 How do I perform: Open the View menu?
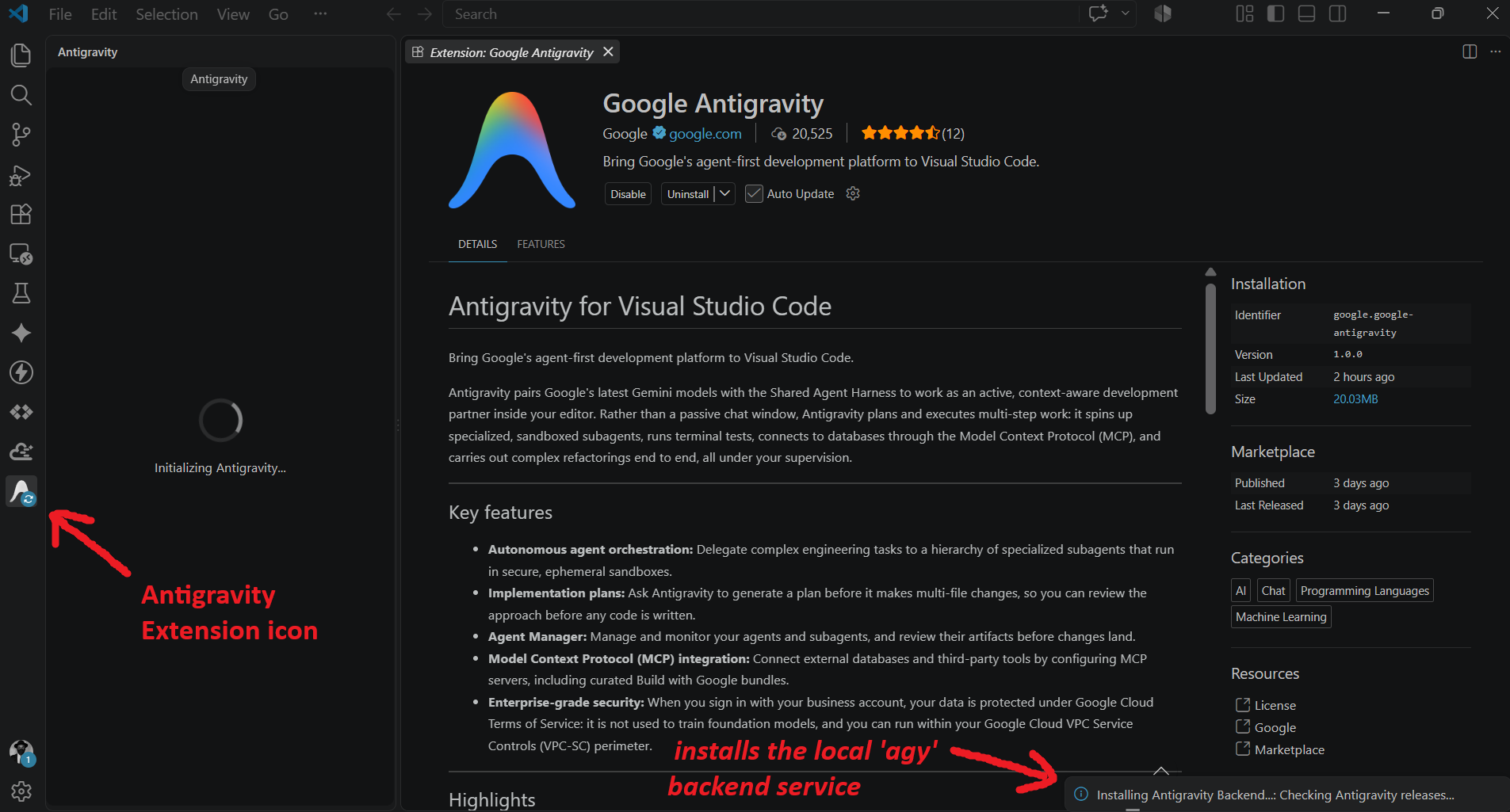point(233,14)
